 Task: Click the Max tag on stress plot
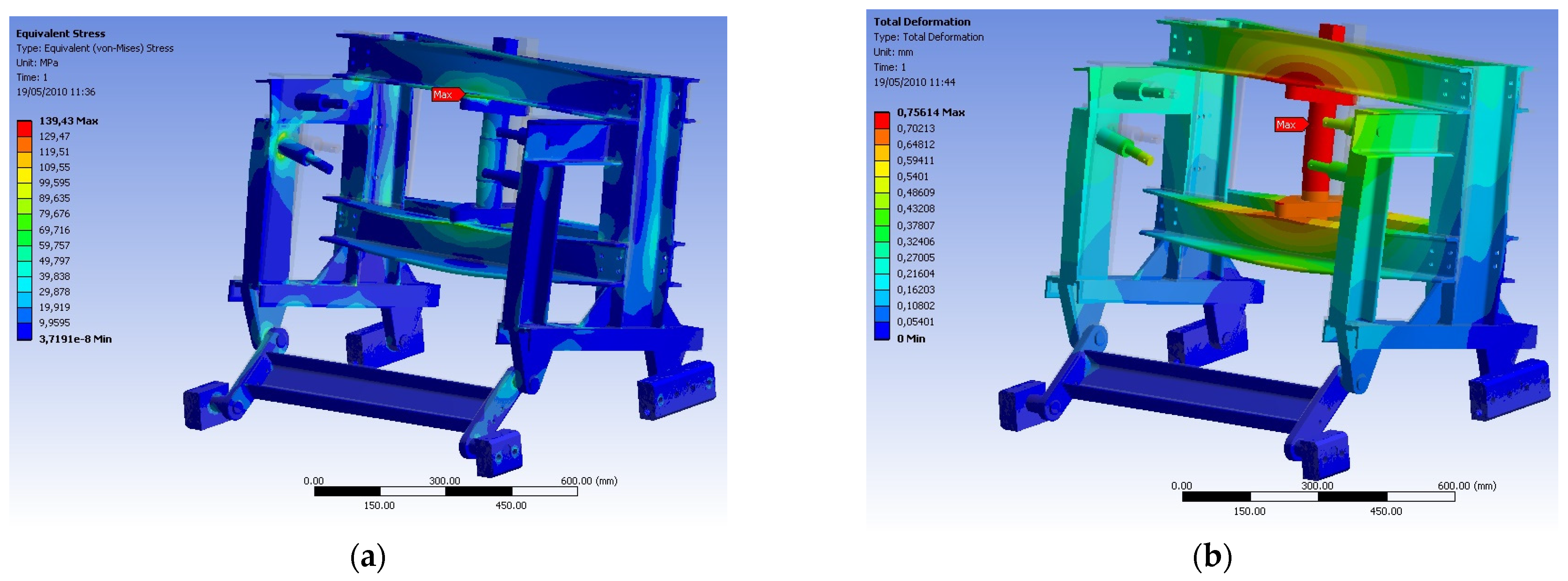[x=445, y=94]
